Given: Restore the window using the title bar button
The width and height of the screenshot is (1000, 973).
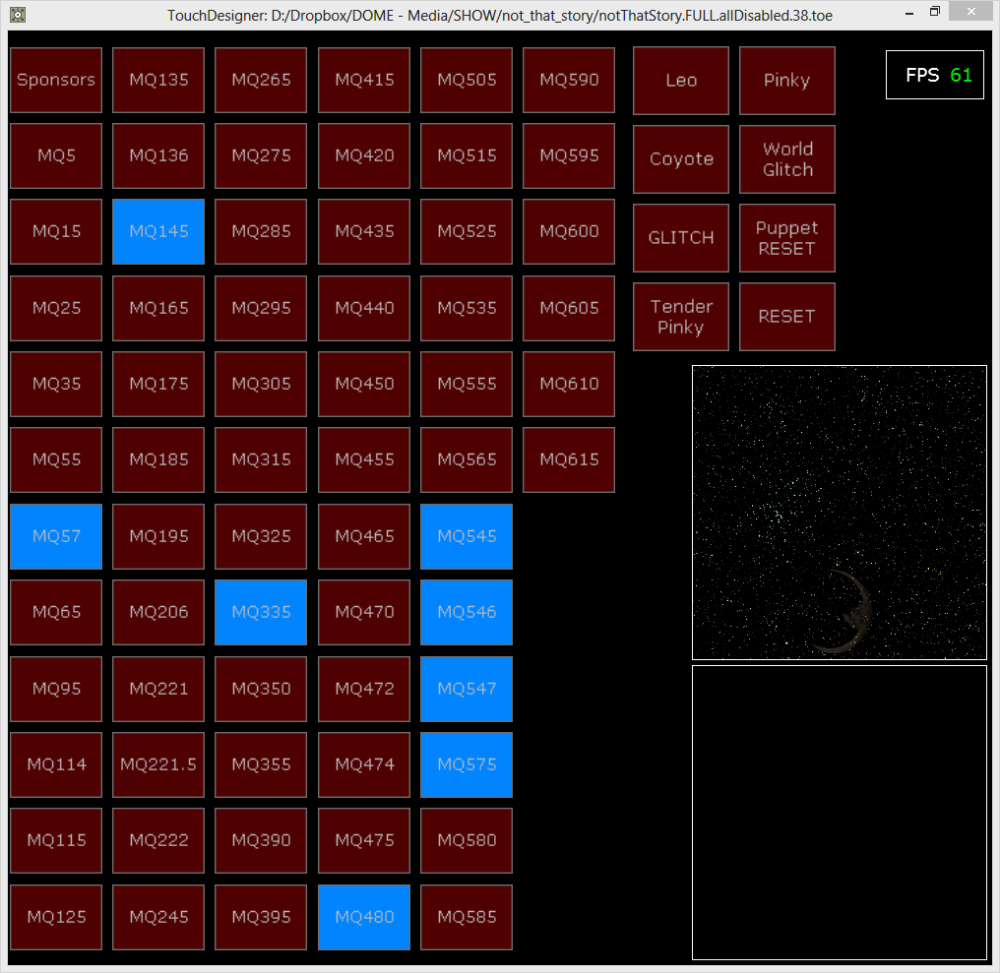Looking at the screenshot, I should (935, 12).
